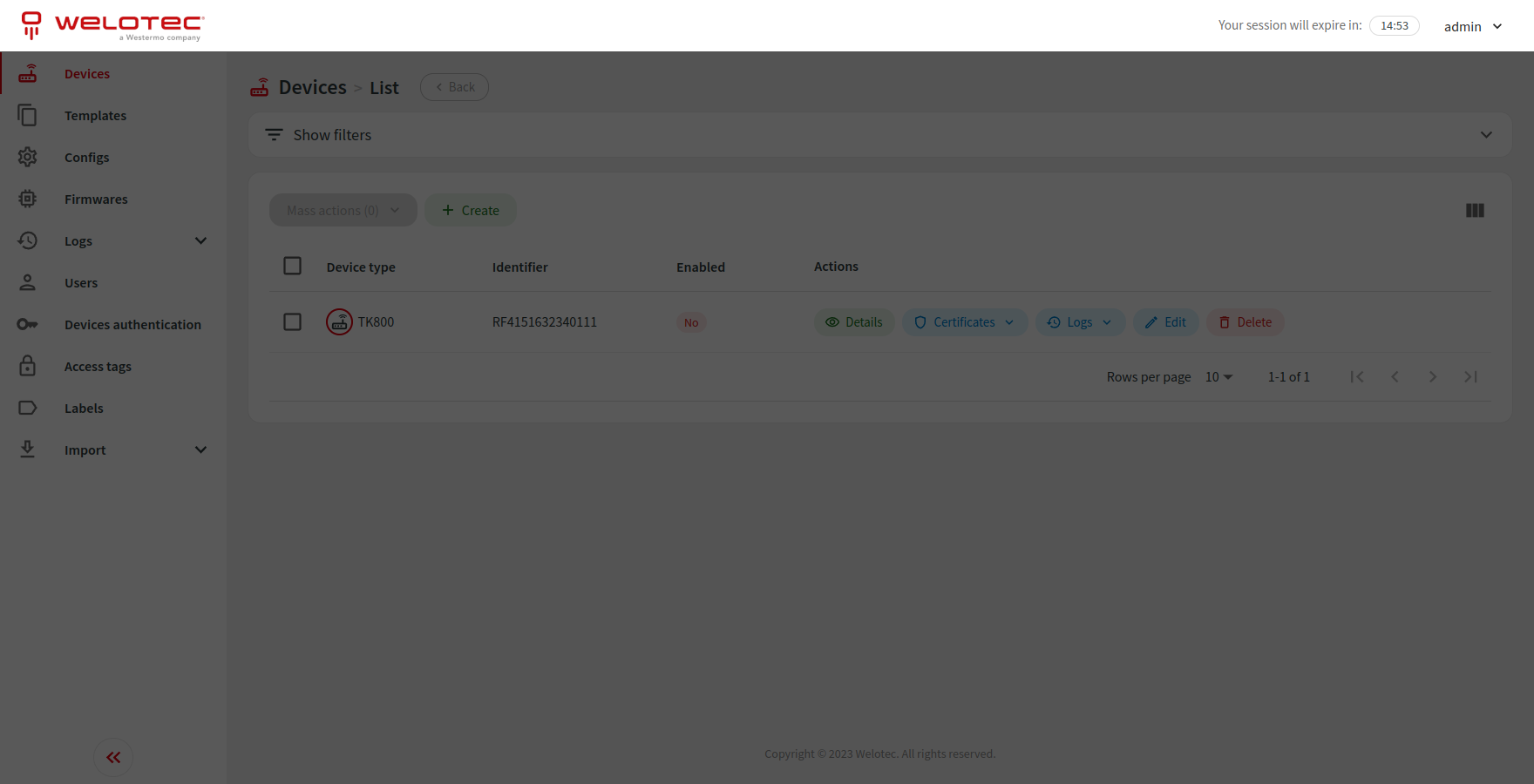Navigate to Firmwares using its sidebar icon

click(27, 199)
